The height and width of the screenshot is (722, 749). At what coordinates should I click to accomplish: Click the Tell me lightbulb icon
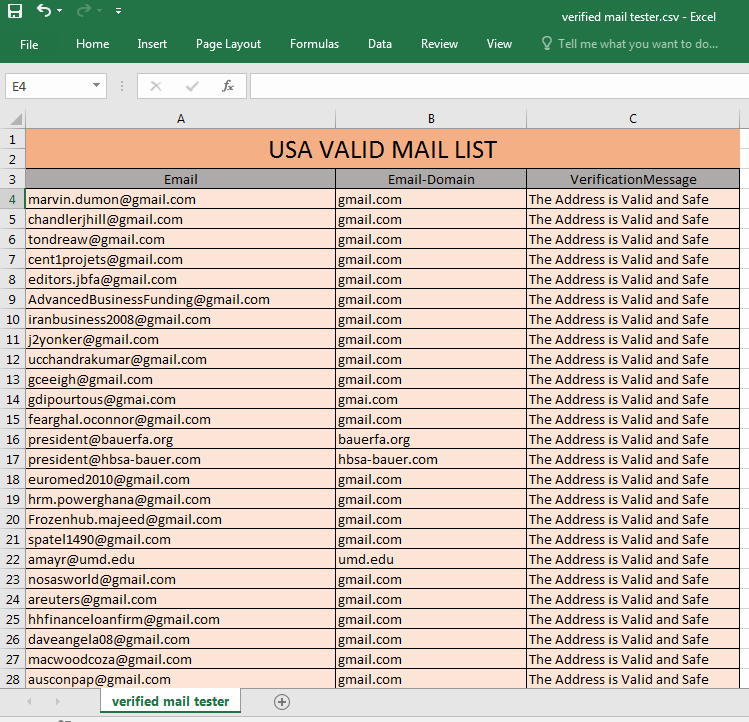tap(546, 44)
